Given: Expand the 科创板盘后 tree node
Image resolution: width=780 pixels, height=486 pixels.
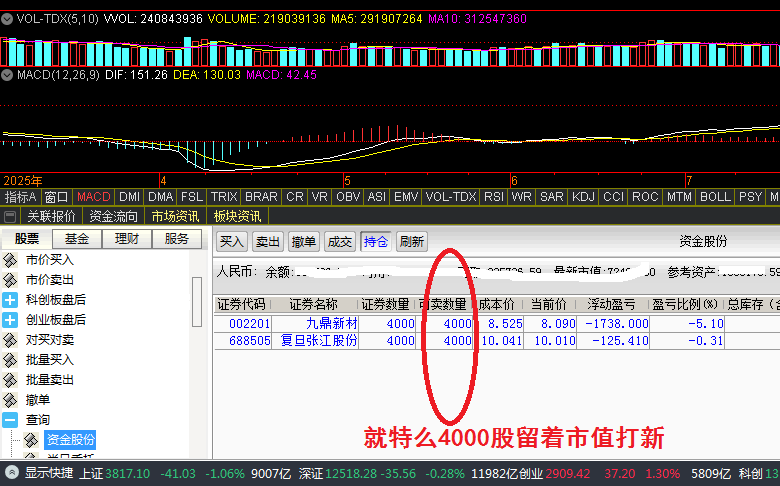Looking at the screenshot, I should coord(10,300).
